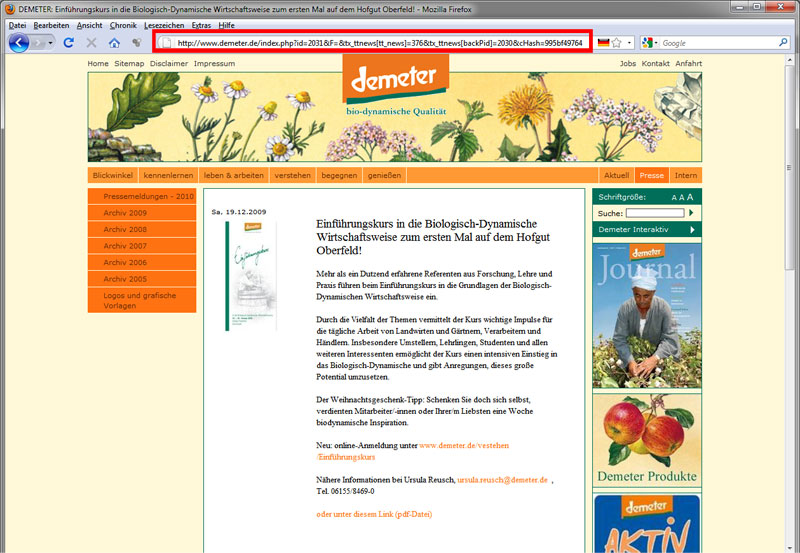Click the paw icon next to Home
The image size is (800, 553).
(x=136, y=43)
